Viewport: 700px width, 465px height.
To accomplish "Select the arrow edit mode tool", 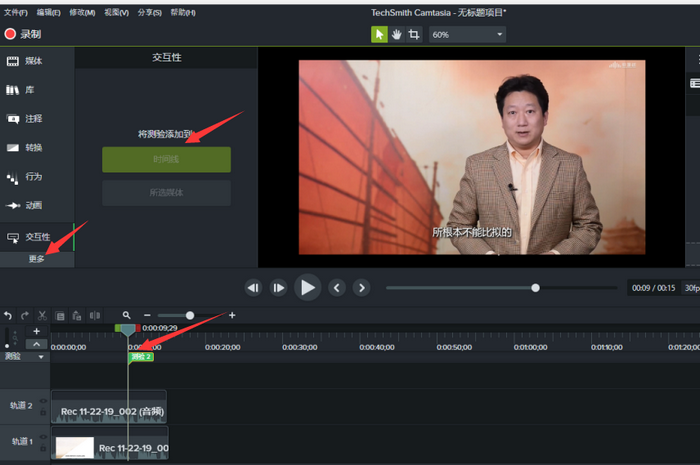I will pos(379,34).
